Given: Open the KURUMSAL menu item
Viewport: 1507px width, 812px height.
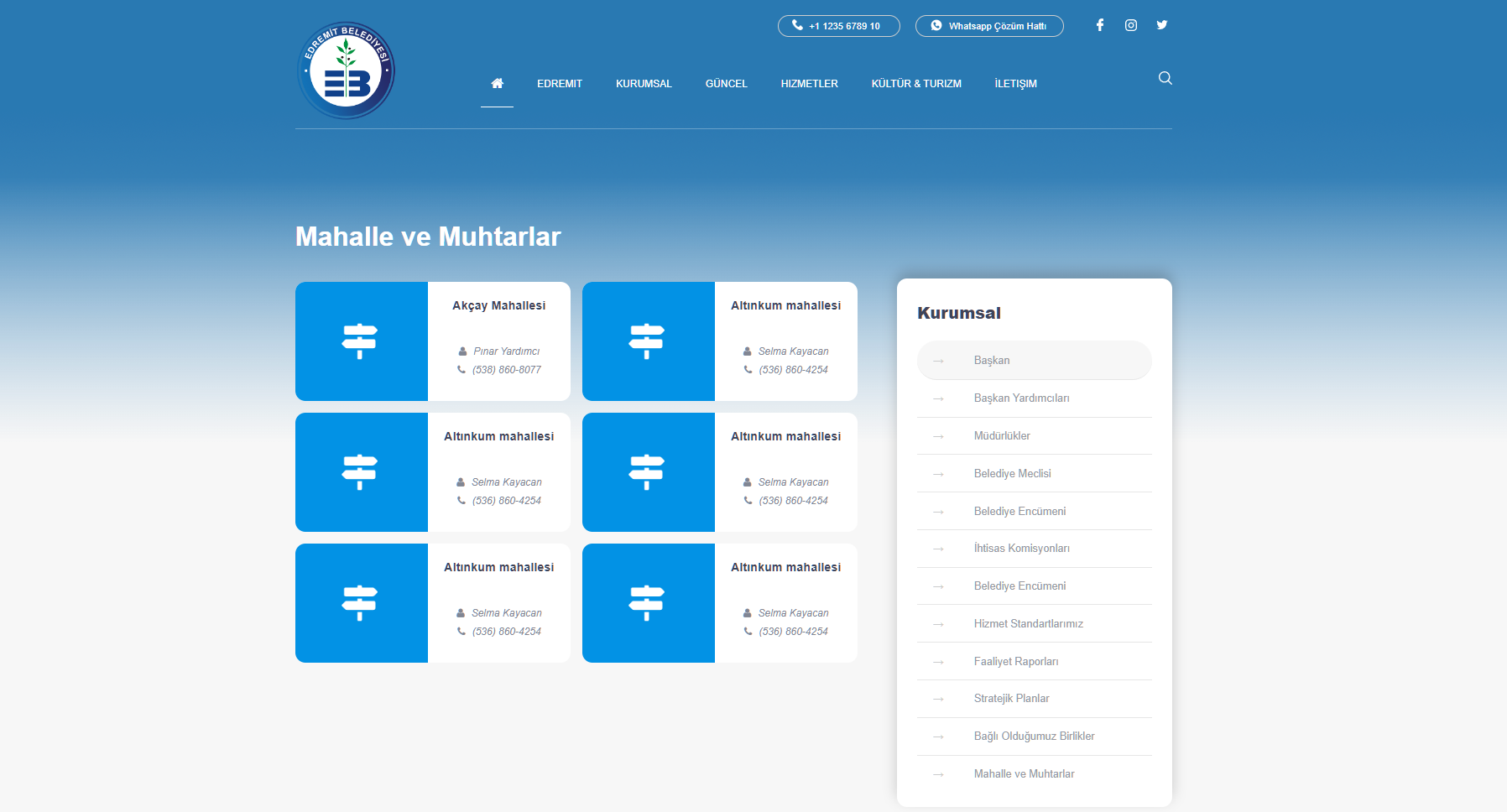Looking at the screenshot, I should (644, 84).
